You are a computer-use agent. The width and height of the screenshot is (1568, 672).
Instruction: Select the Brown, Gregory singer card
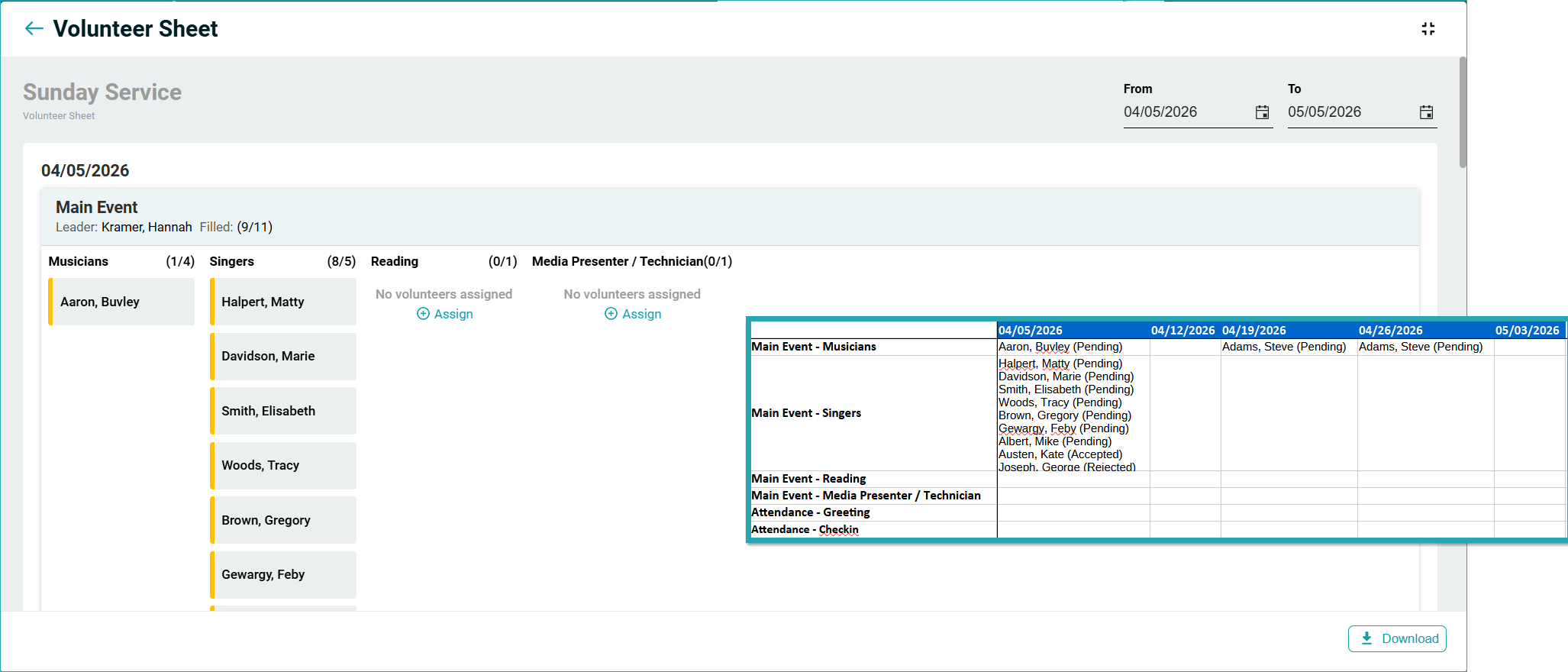click(x=283, y=520)
